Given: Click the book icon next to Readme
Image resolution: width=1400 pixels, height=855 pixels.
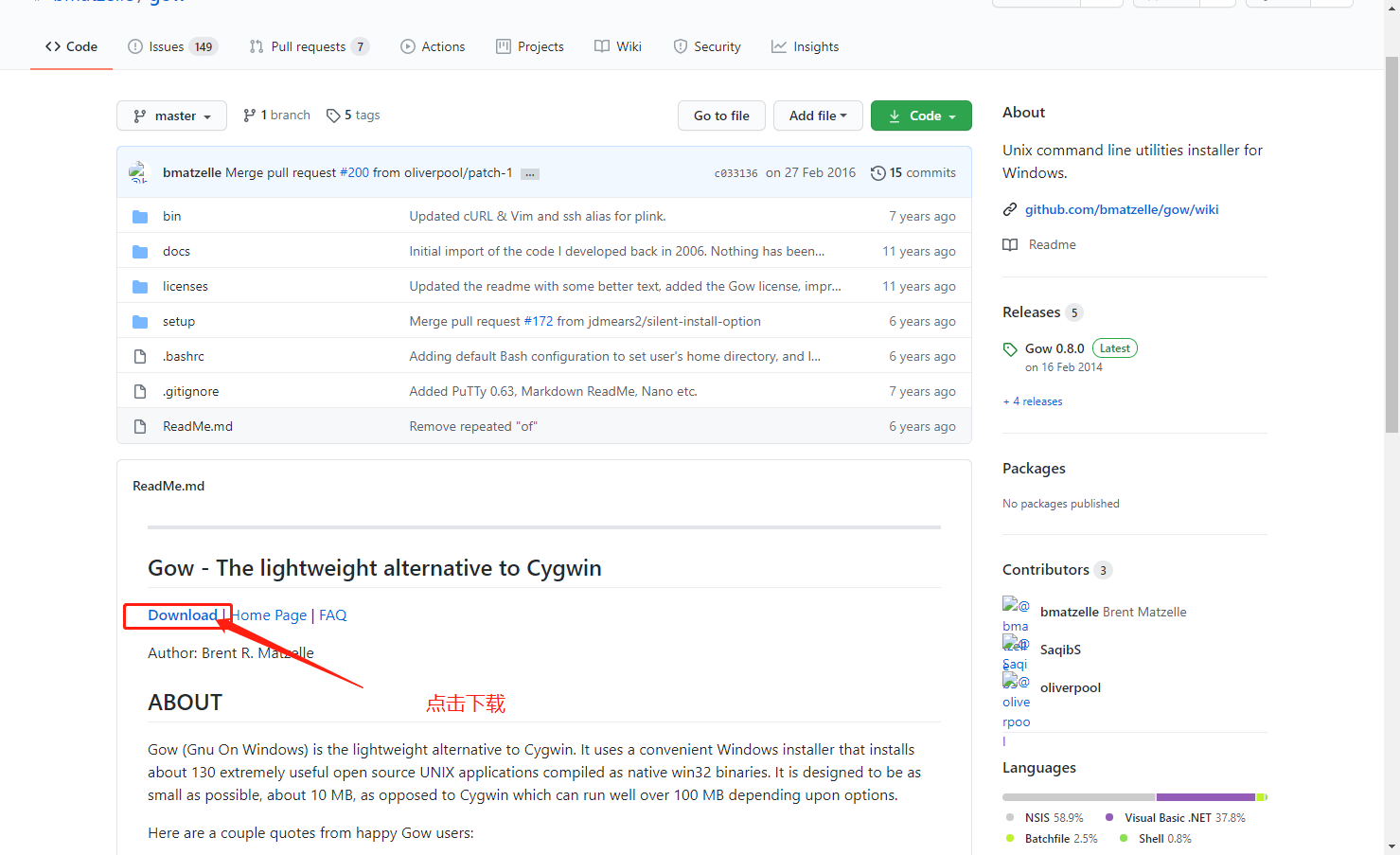Looking at the screenshot, I should click(1010, 245).
